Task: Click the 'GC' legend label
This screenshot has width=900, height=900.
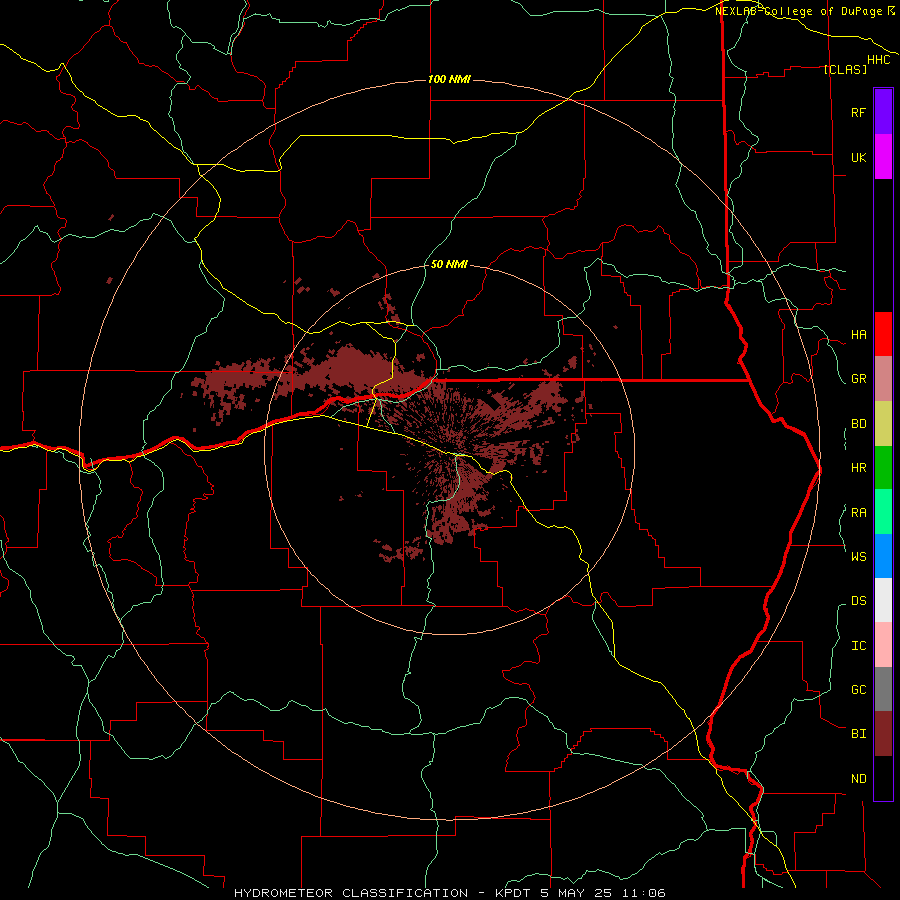Action: 858,689
